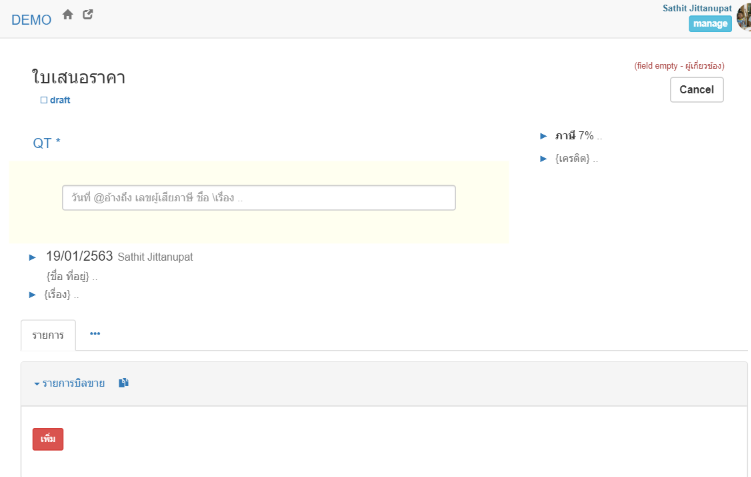Expand the {เรื่อง} subject row
Image resolution: width=751 pixels, height=477 pixels.
pos(33,294)
